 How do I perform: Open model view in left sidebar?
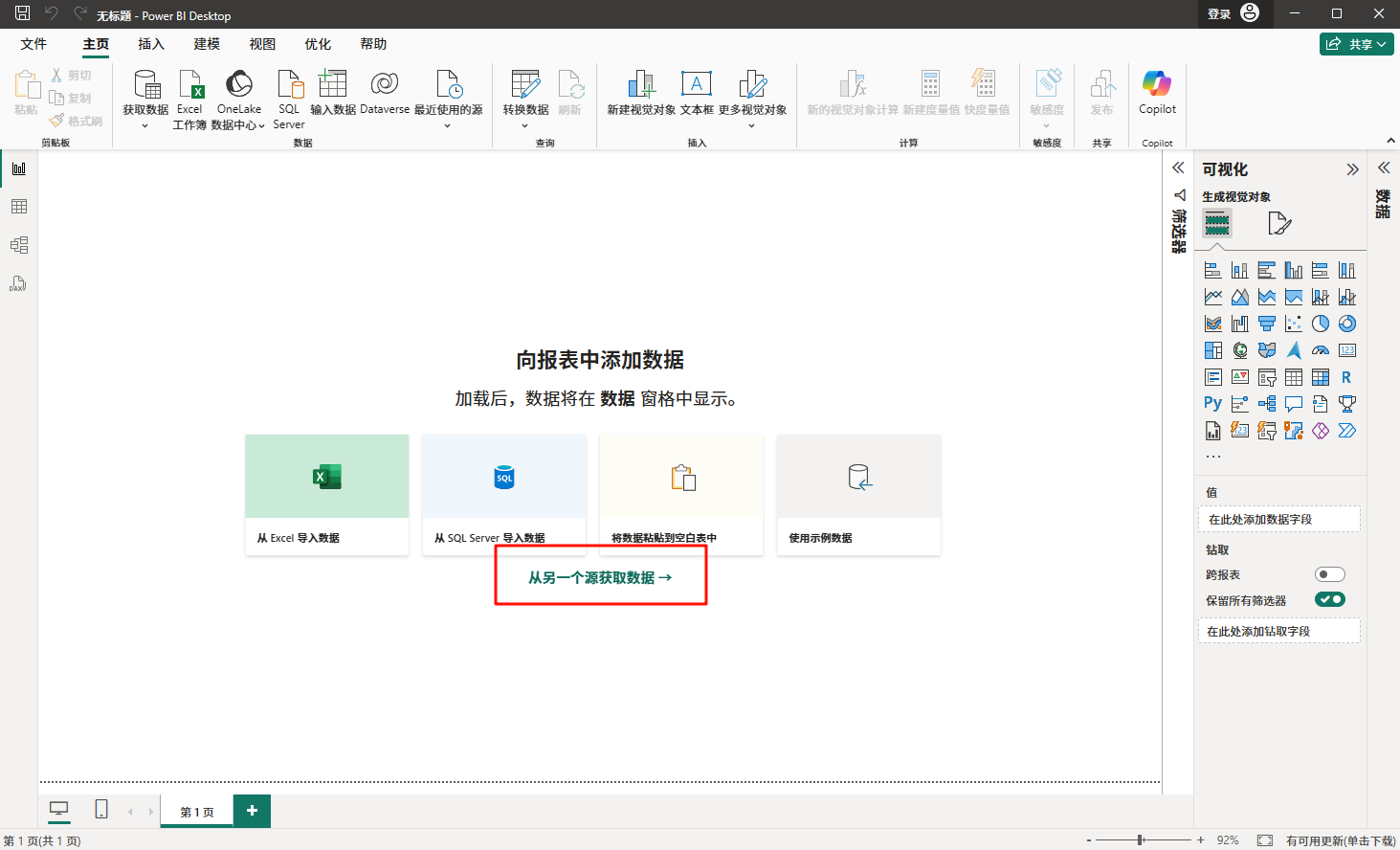18,245
